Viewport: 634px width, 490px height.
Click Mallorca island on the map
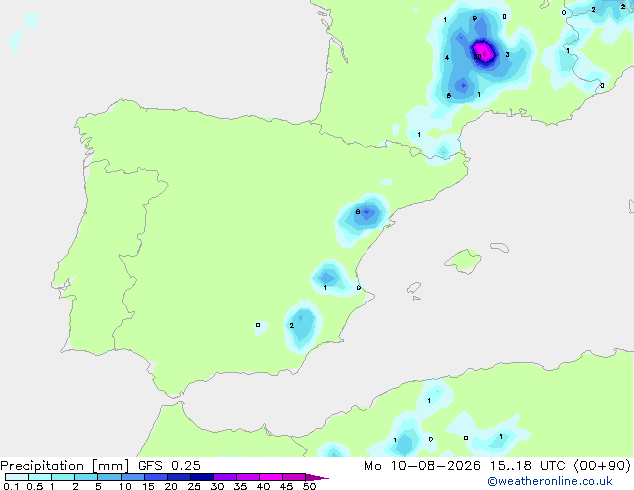click(463, 262)
